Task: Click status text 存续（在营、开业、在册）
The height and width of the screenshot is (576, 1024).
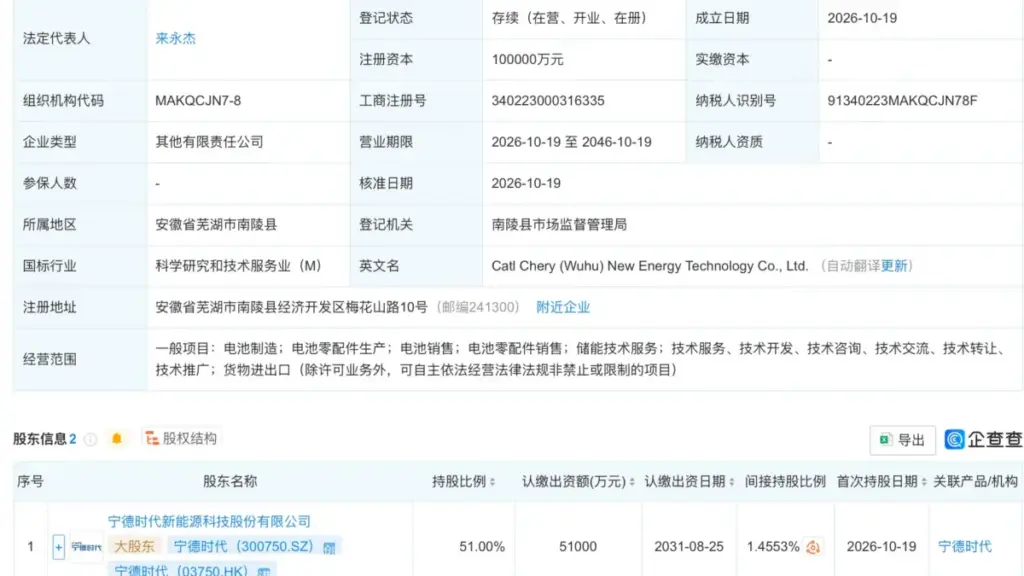Action: pyautogui.click(x=569, y=18)
